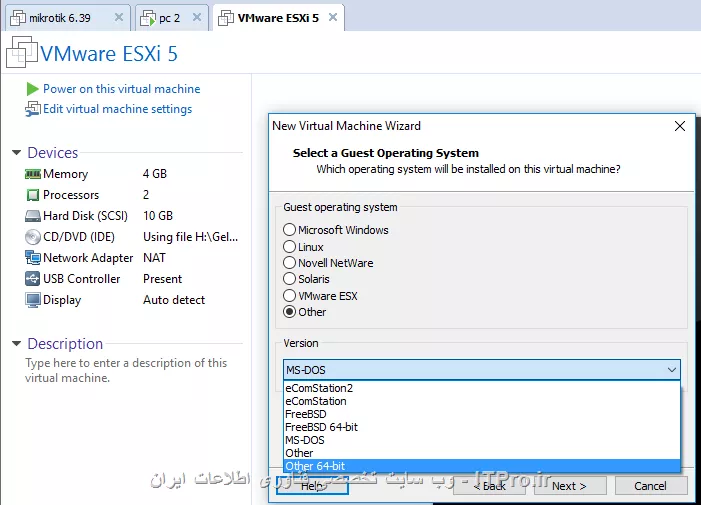Choose Solaris radio option
This screenshot has width=701, height=505.
(x=290, y=279)
